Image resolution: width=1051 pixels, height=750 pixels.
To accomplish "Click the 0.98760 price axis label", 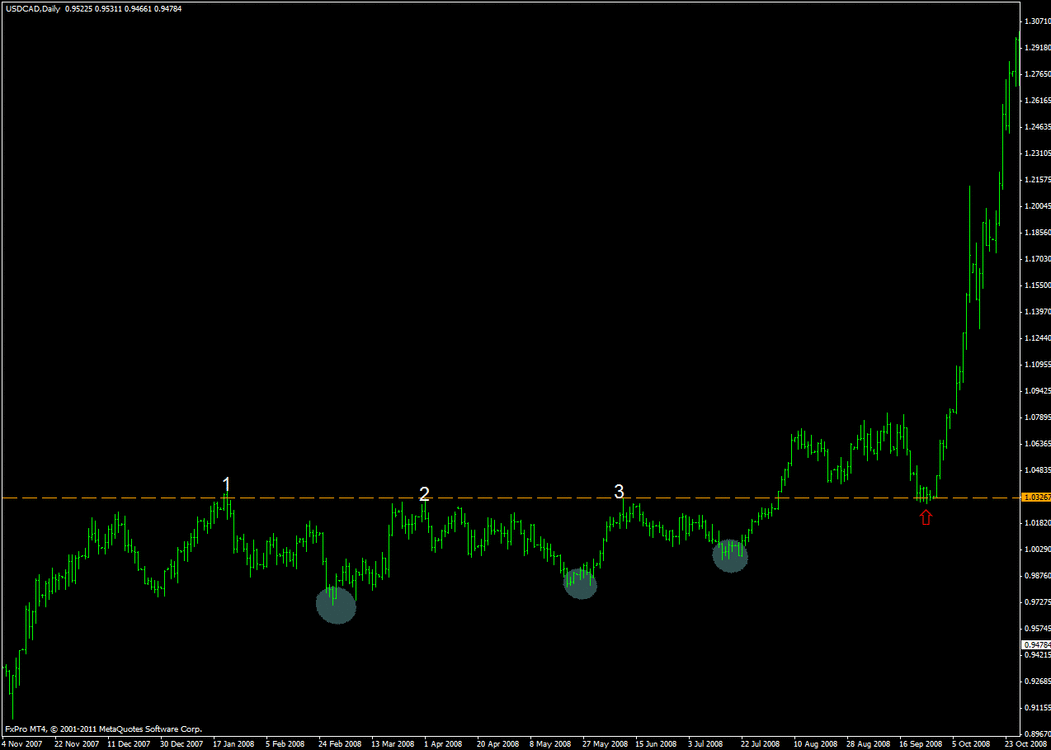I will pyautogui.click(x=1036, y=576).
